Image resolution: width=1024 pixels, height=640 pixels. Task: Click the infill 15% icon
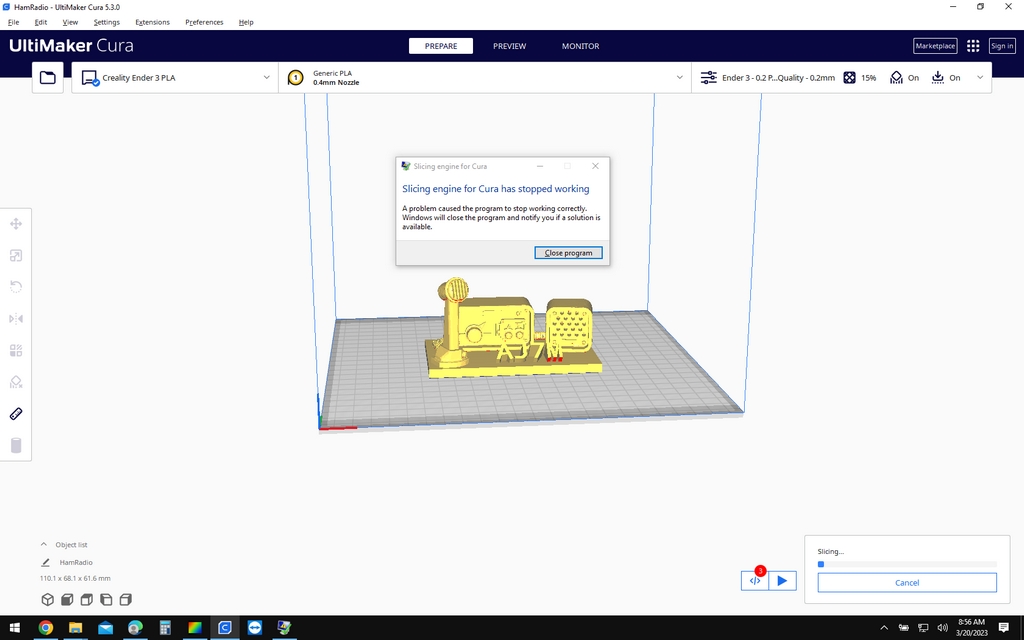849,78
